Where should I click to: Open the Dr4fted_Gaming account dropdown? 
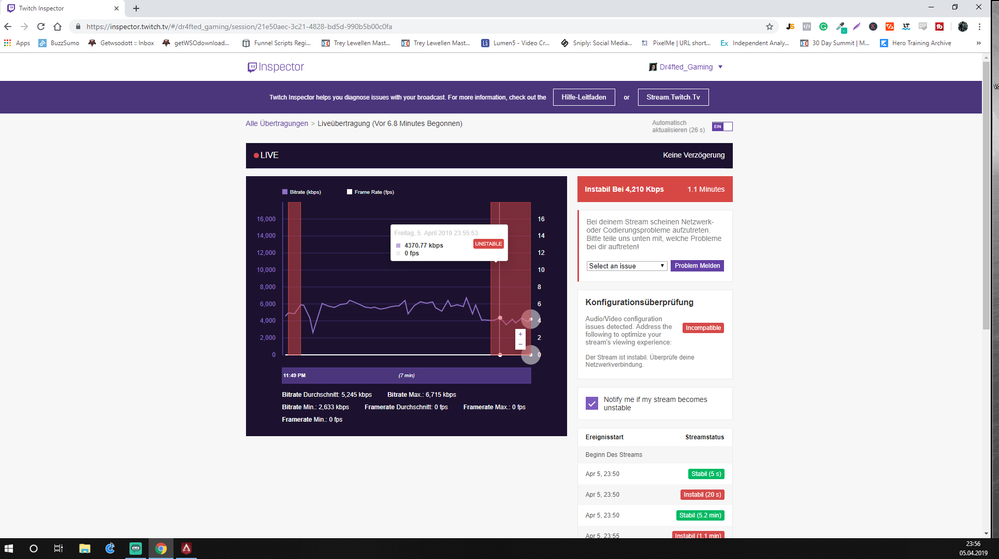click(x=686, y=67)
